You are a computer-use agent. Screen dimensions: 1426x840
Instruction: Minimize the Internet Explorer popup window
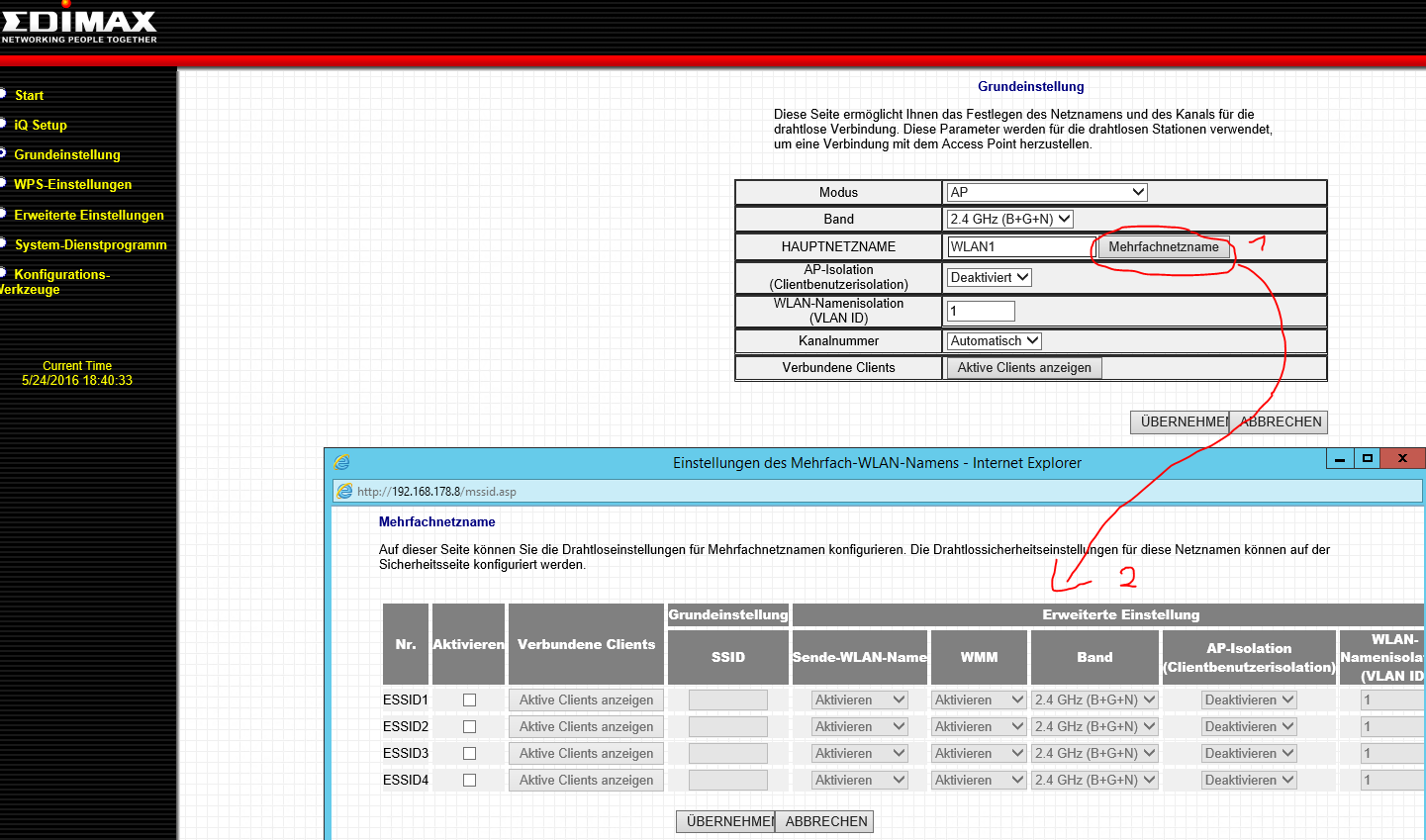pyautogui.click(x=1340, y=459)
